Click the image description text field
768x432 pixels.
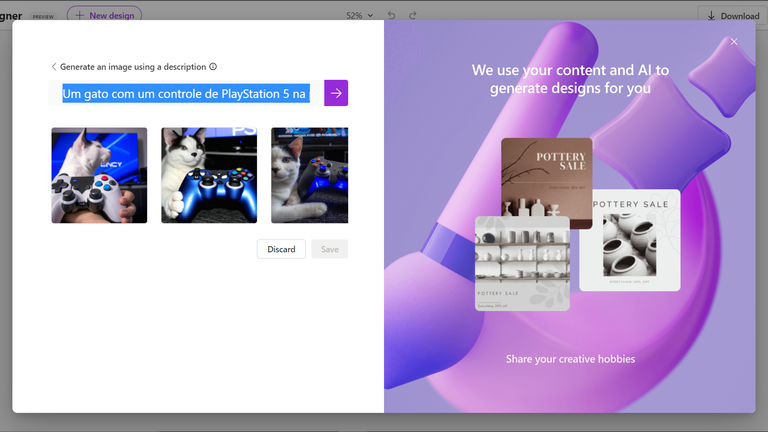pos(186,93)
